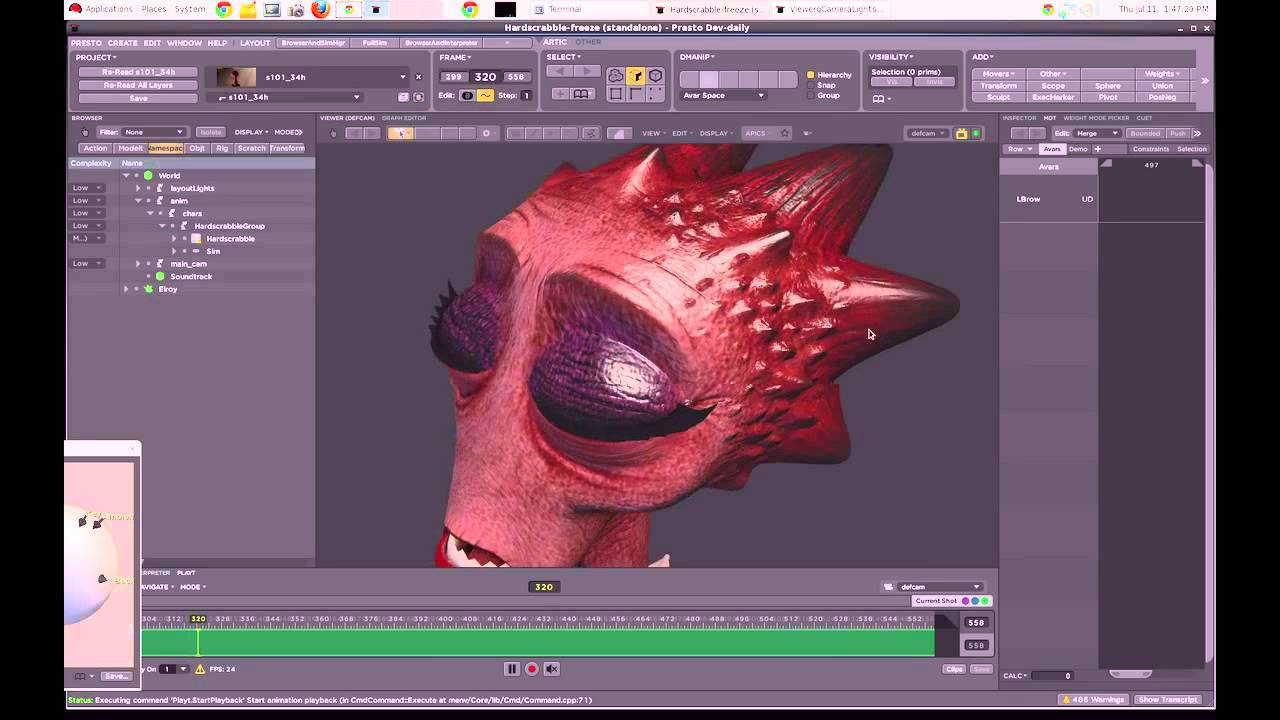The width and height of the screenshot is (1280, 720).
Task: Open the warnings indicator in status bar
Action: pyautogui.click(x=1092, y=699)
